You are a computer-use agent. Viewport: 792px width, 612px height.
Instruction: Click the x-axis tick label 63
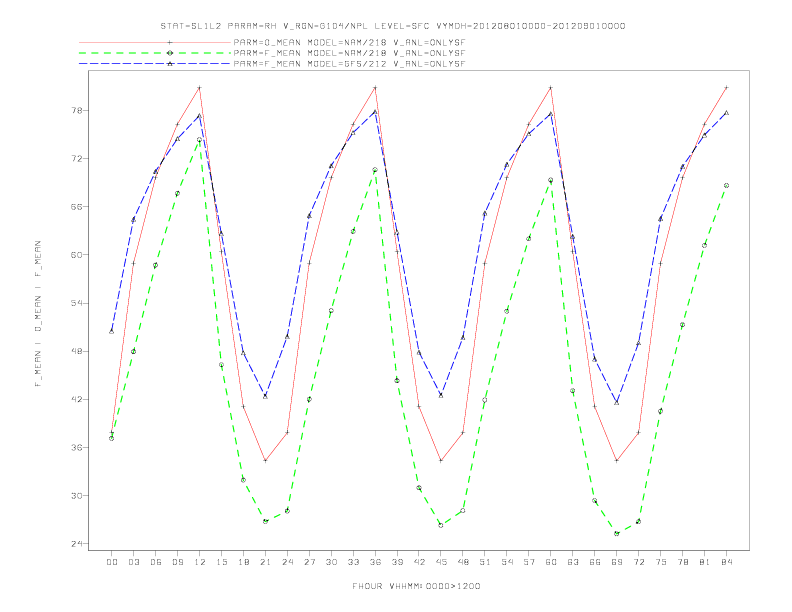click(x=573, y=562)
